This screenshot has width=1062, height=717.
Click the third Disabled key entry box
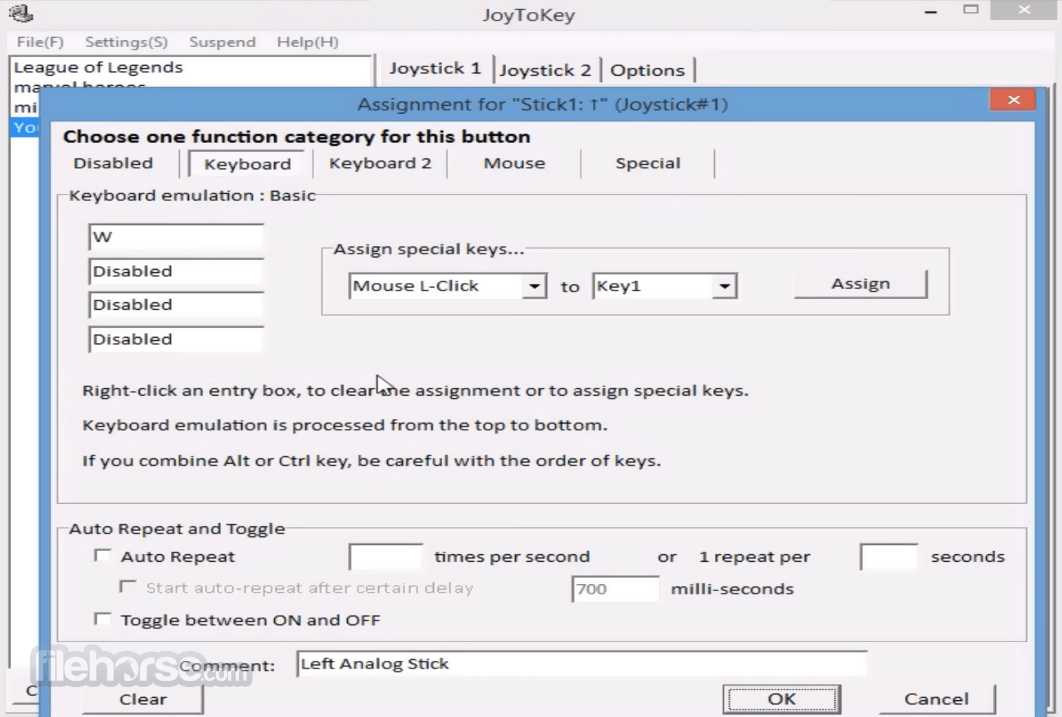(x=176, y=305)
